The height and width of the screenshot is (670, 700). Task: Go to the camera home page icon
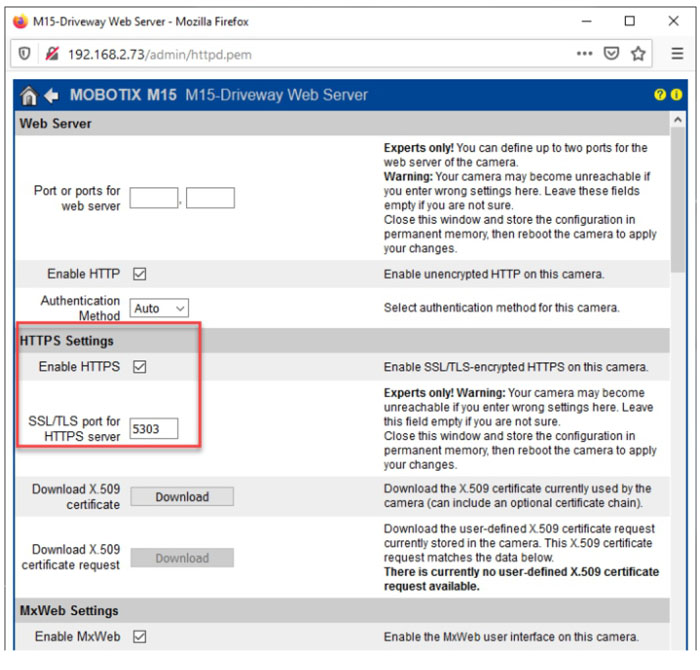coord(29,95)
